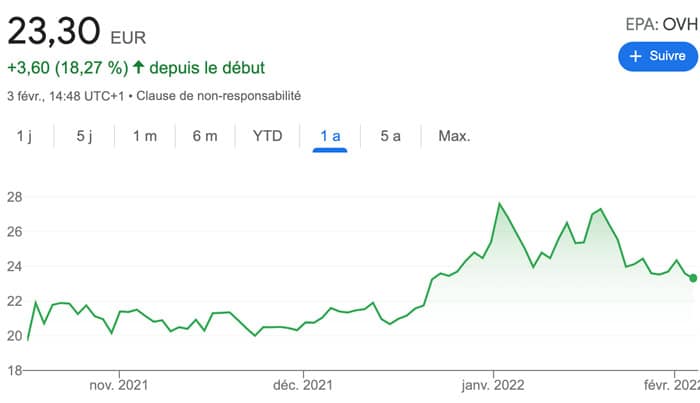Screen dimensions: 700x403
Task: Open the Clause de non-responsabilité link
Action: [218, 96]
